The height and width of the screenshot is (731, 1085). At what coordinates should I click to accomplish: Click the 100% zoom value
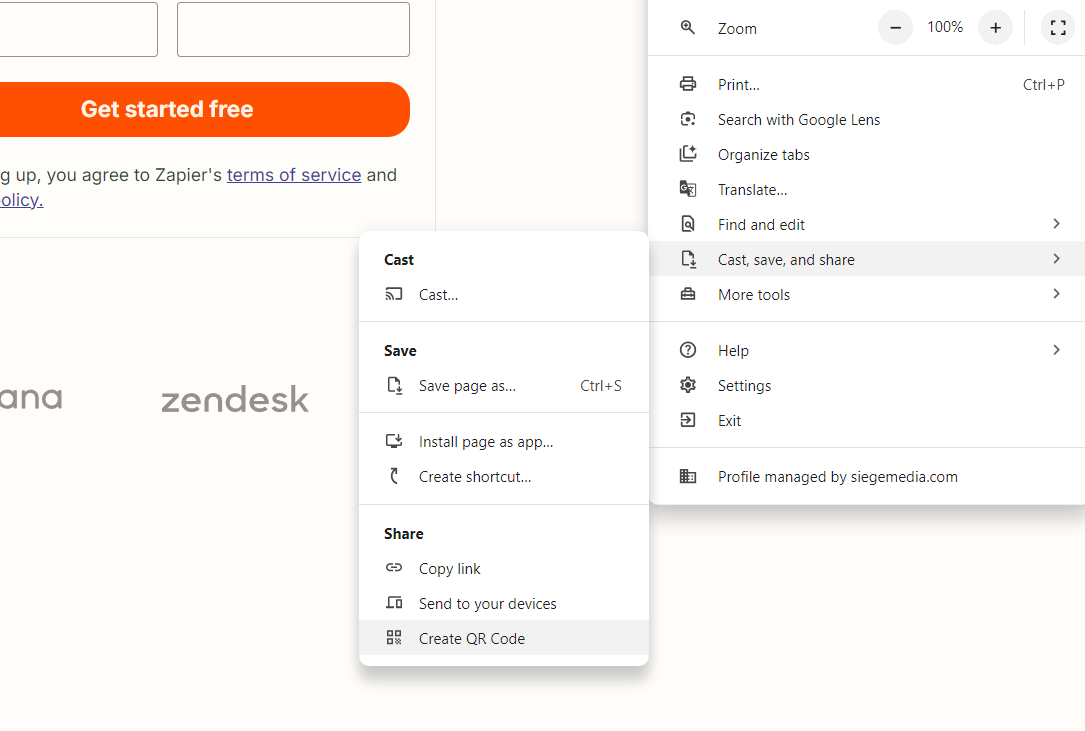click(945, 27)
